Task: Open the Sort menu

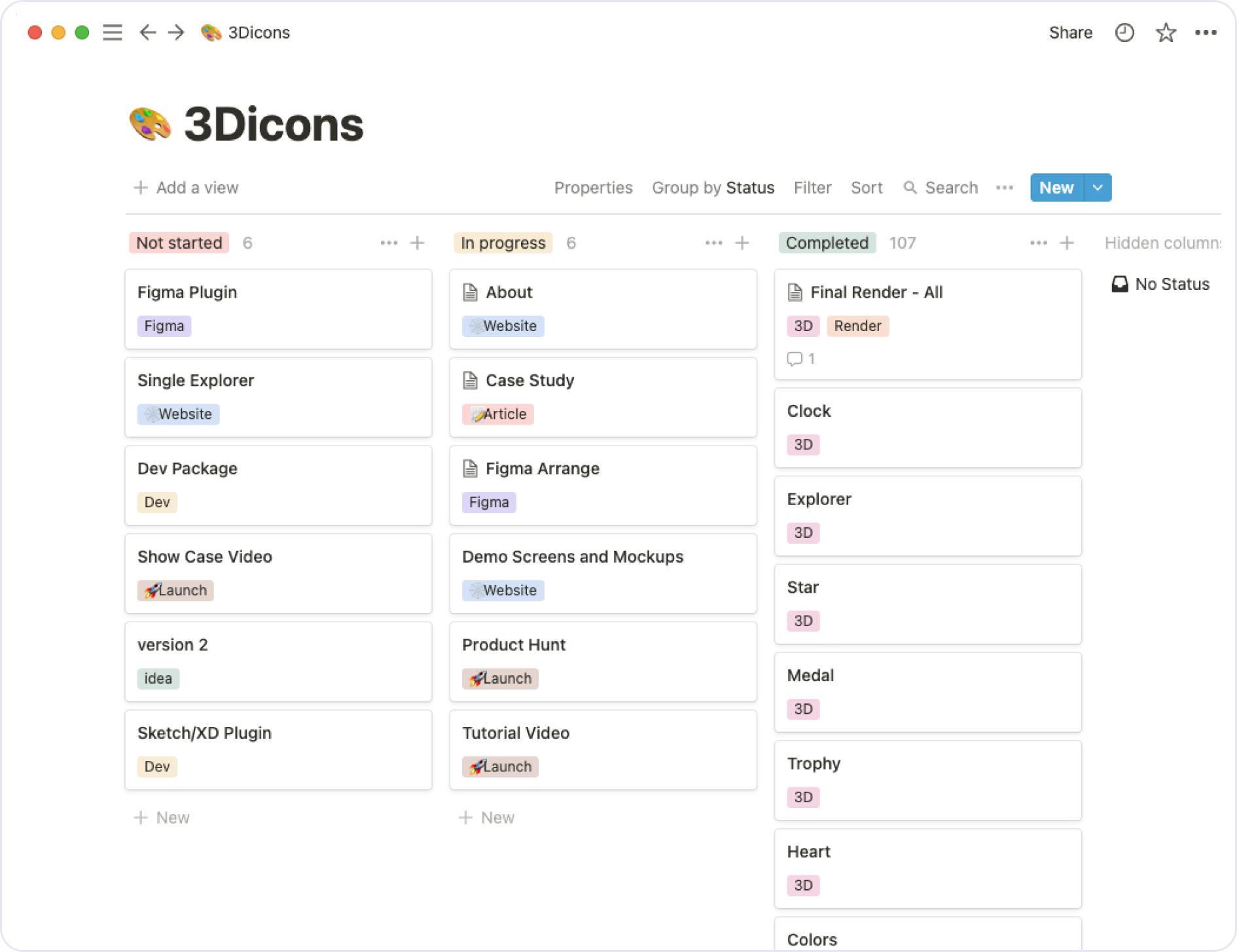Action: point(867,188)
